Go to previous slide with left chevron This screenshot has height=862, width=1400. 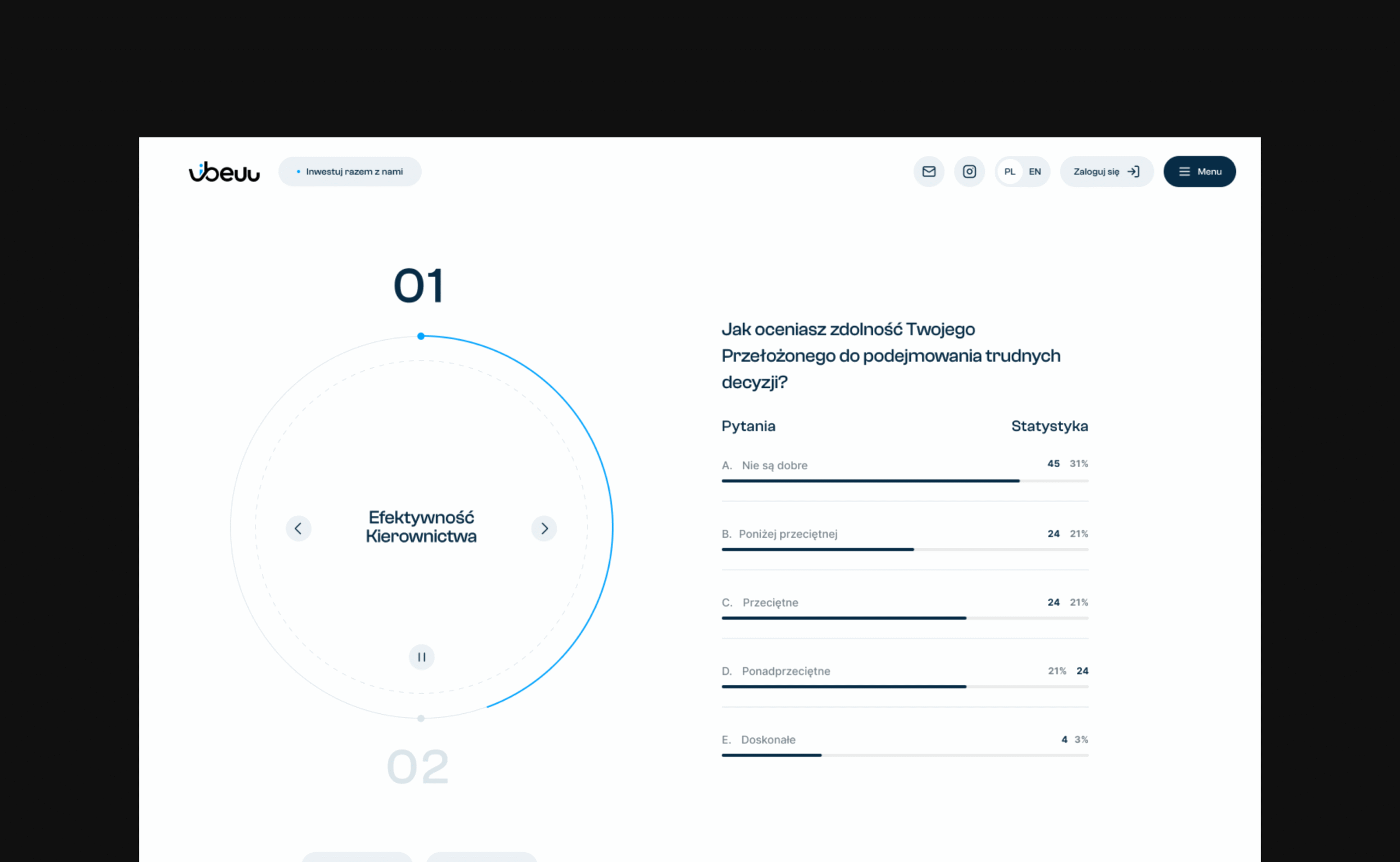(x=298, y=528)
